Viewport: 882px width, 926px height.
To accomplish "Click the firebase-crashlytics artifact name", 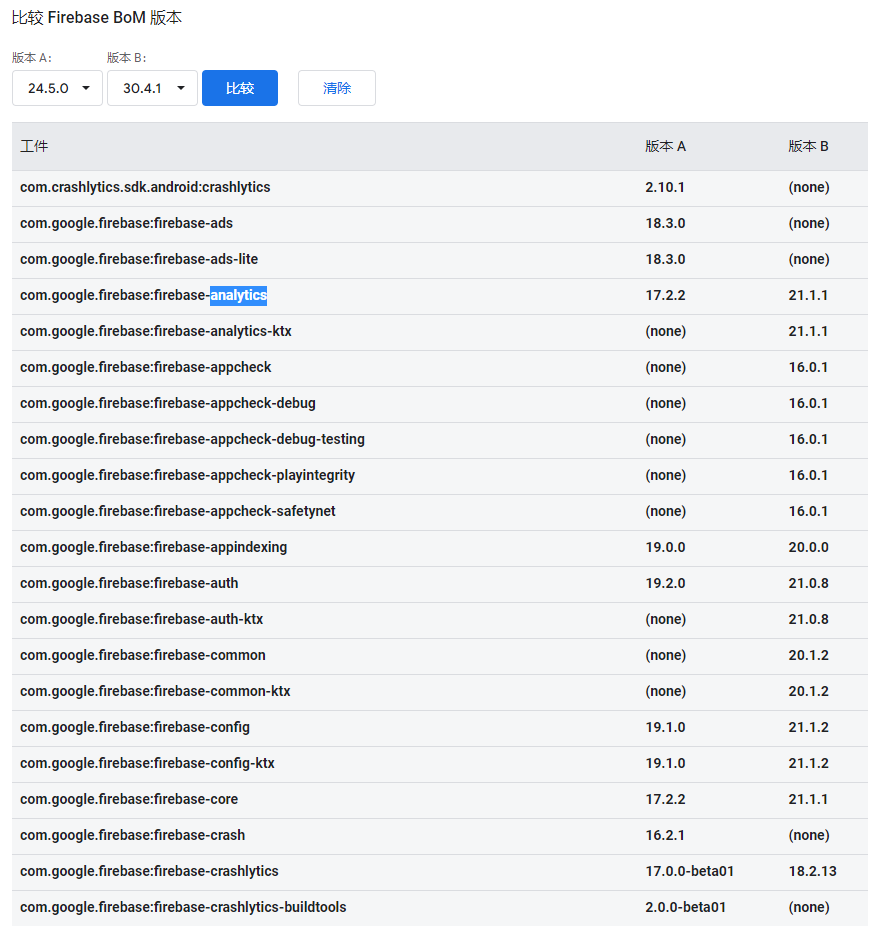I will [x=149, y=872].
